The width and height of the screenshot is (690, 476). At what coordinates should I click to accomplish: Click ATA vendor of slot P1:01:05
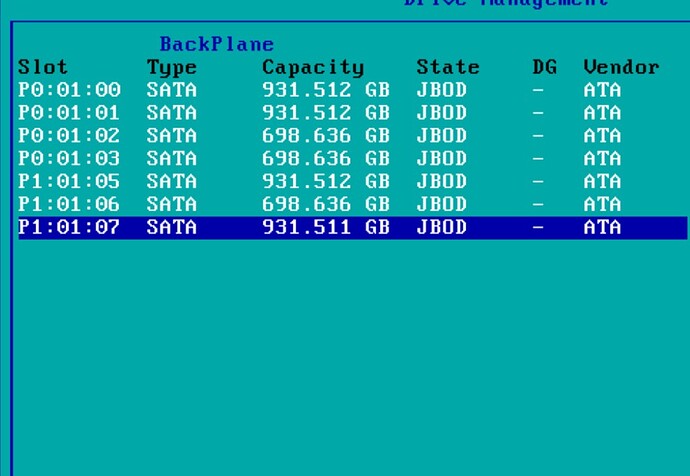point(602,182)
